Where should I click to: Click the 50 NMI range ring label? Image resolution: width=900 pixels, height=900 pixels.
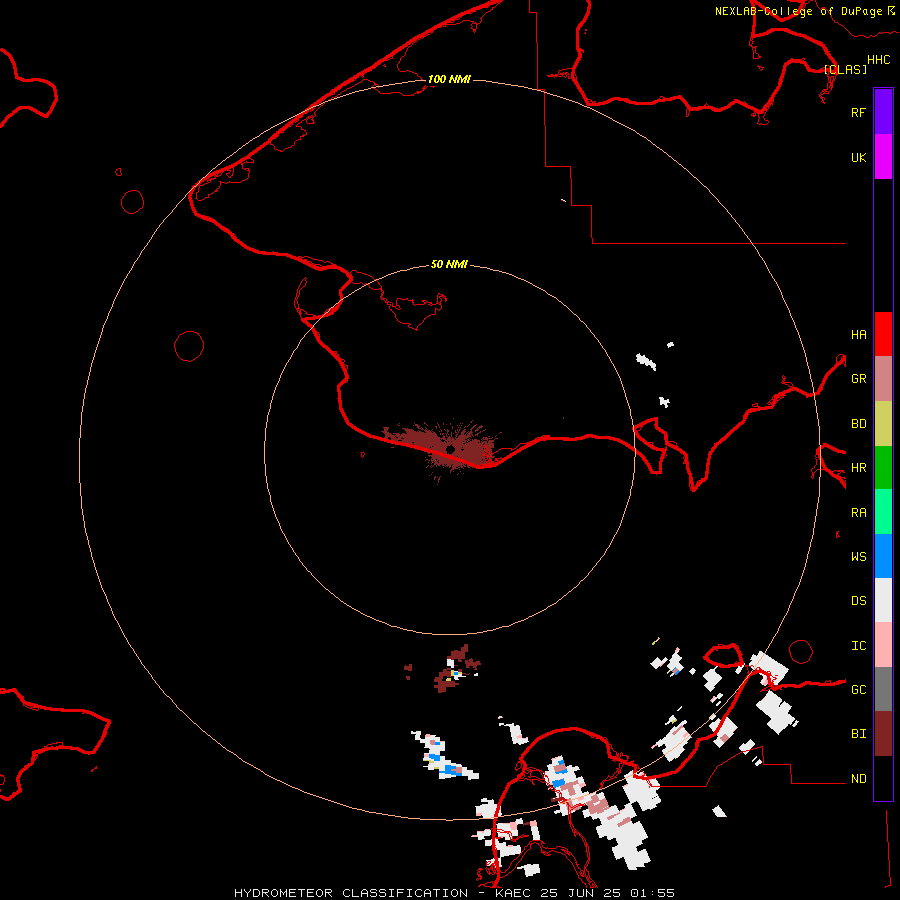pos(449,264)
